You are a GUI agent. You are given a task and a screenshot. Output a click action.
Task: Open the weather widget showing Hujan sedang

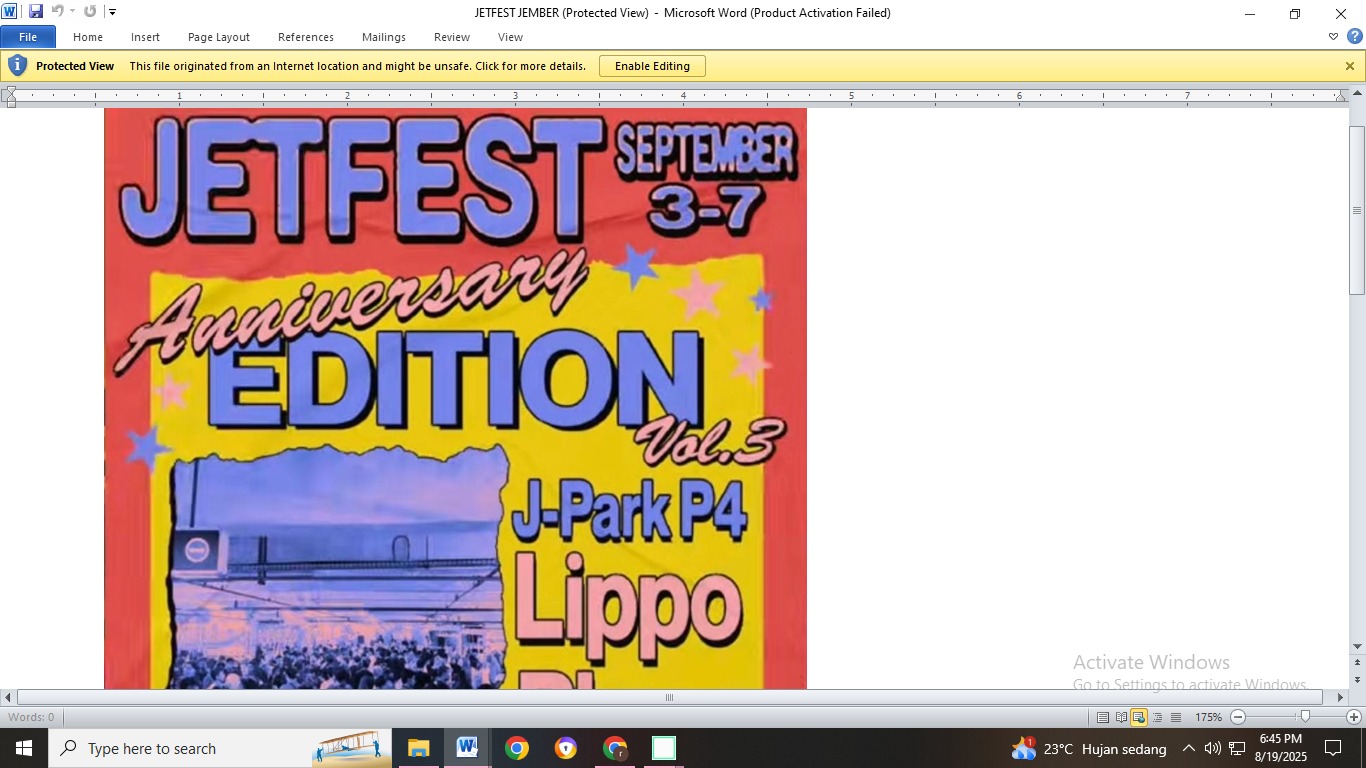click(1089, 748)
